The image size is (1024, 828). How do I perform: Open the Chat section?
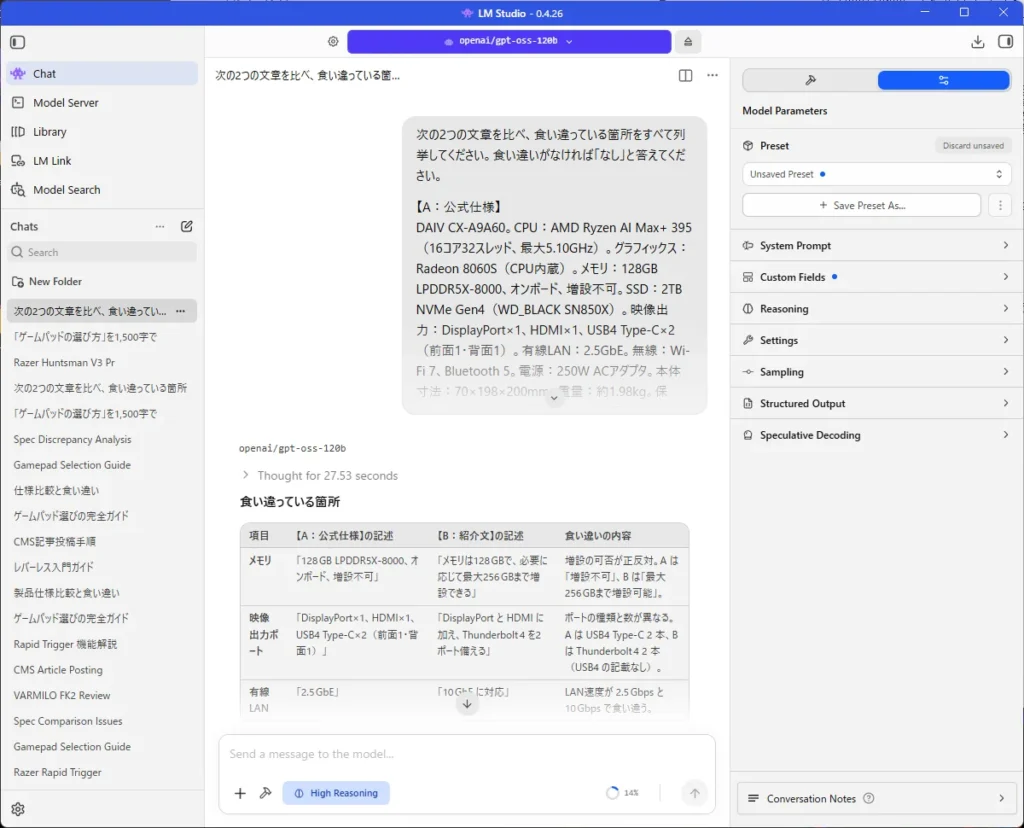(103, 74)
